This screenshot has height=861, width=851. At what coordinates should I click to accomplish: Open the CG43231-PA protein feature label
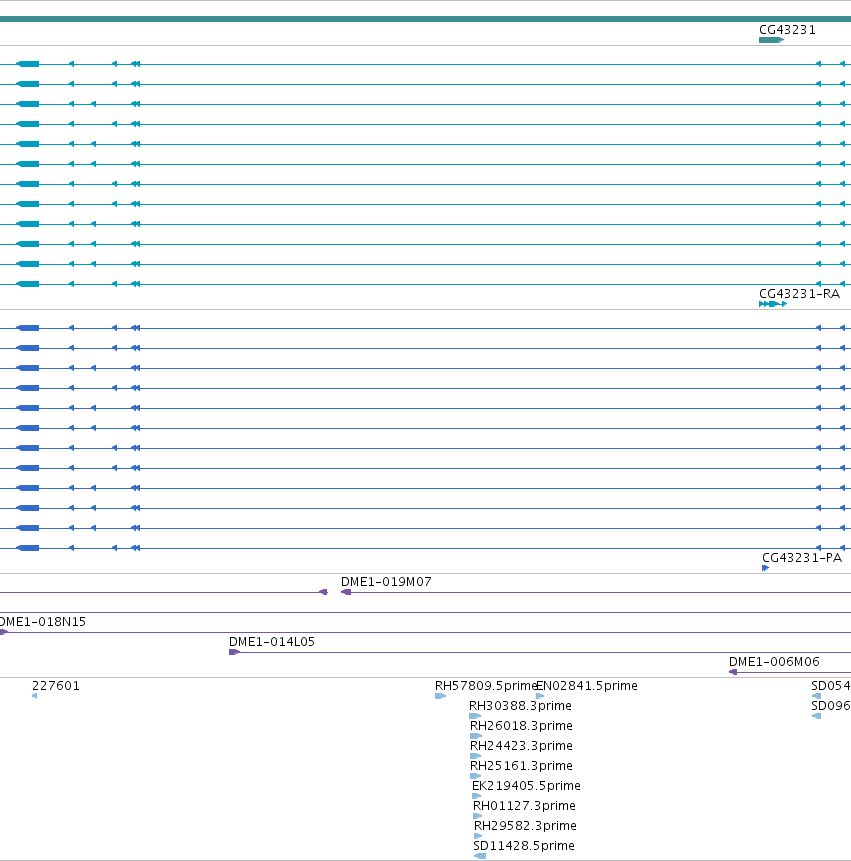(802, 558)
